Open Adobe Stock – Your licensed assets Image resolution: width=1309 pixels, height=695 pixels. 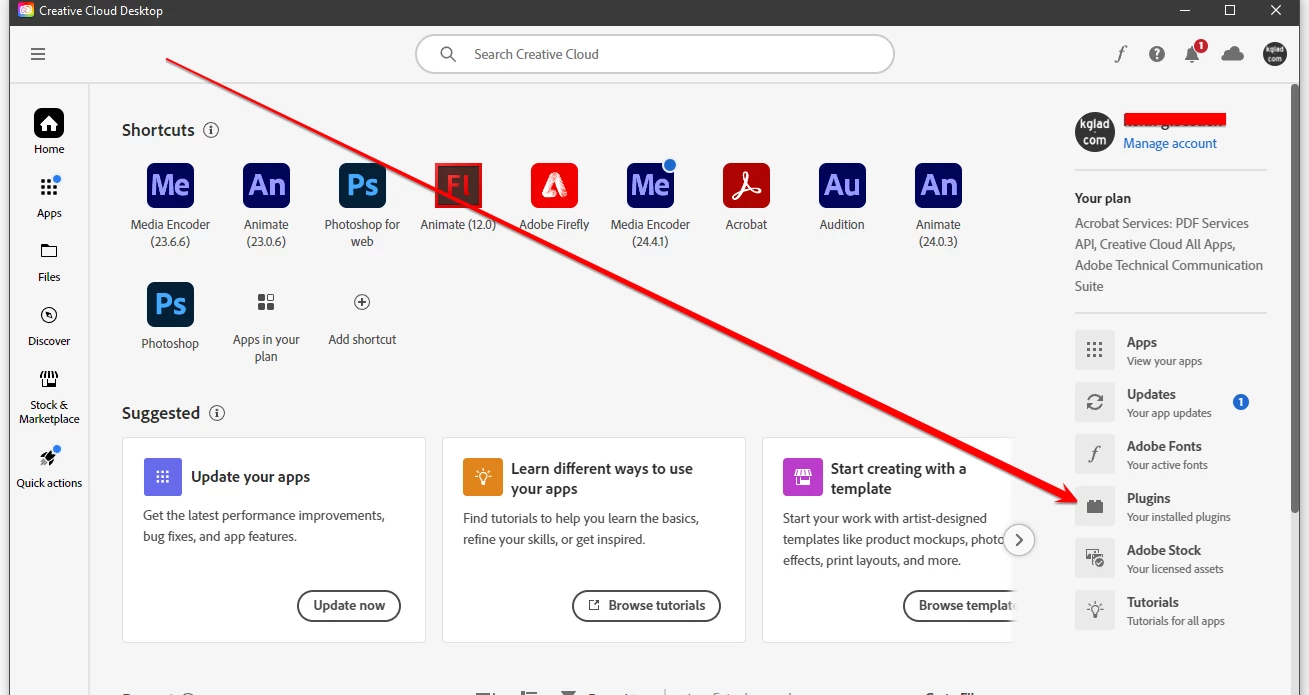[x=1170, y=559]
